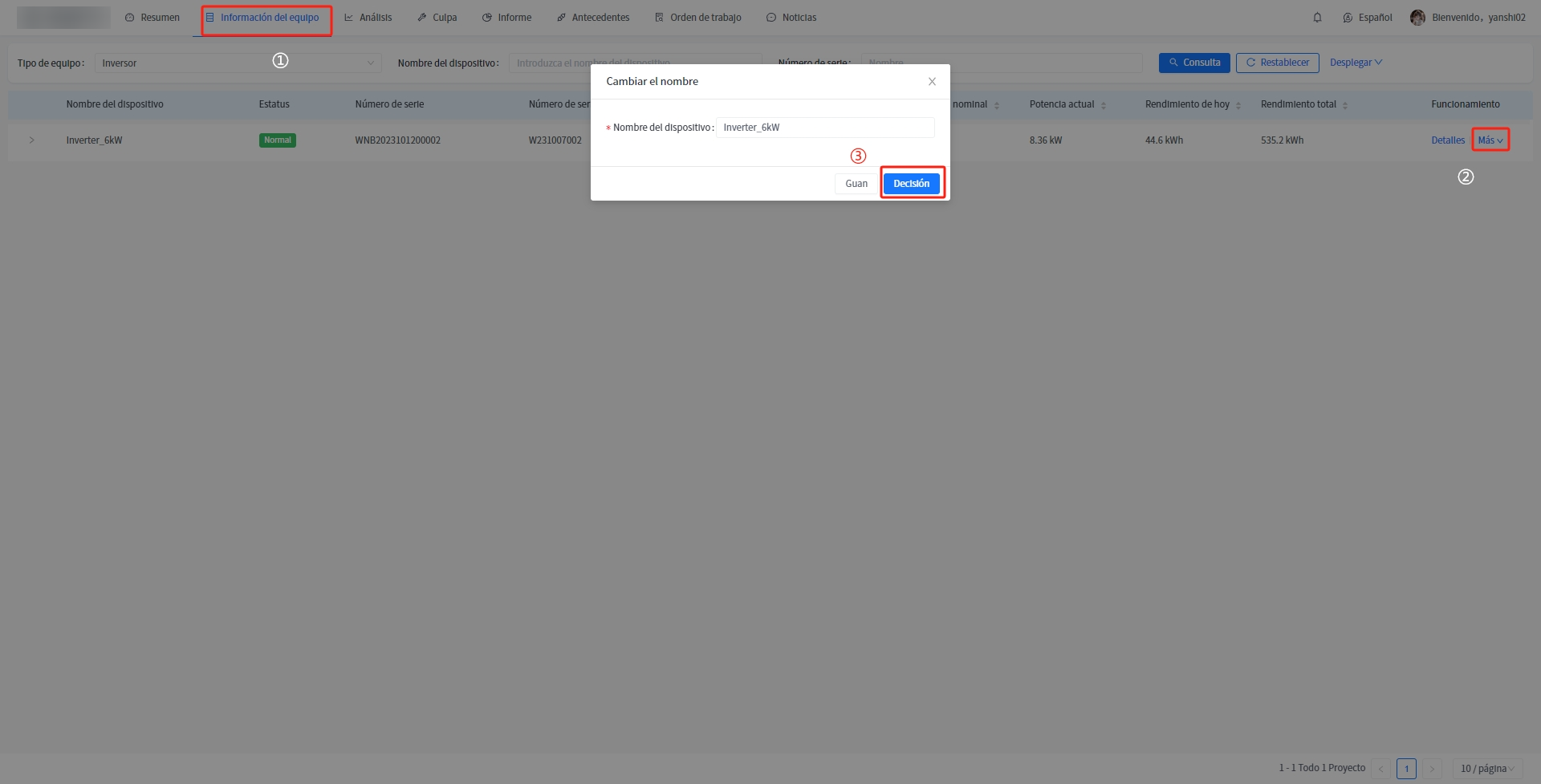Image resolution: width=1541 pixels, height=784 pixels.
Task: Open the Análisis tab
Action: 368,18
